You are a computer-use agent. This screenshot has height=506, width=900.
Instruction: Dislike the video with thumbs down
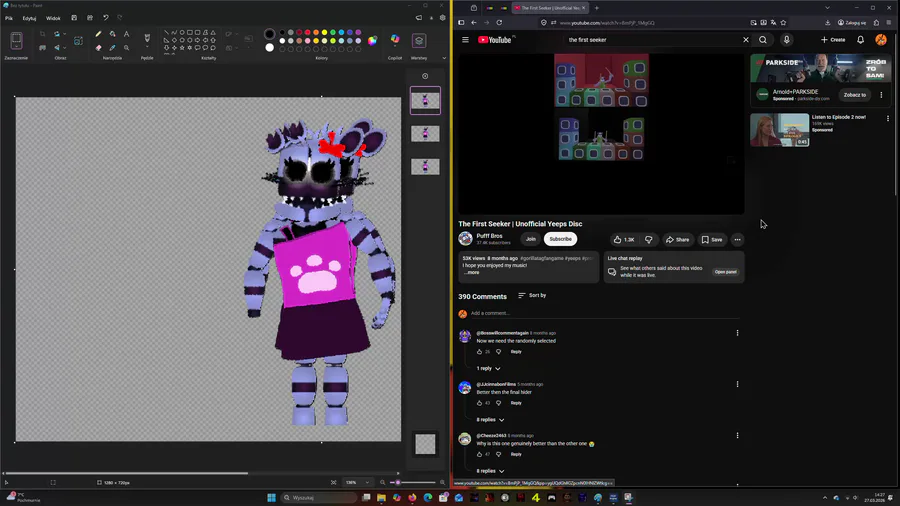[x=649, y=240]
